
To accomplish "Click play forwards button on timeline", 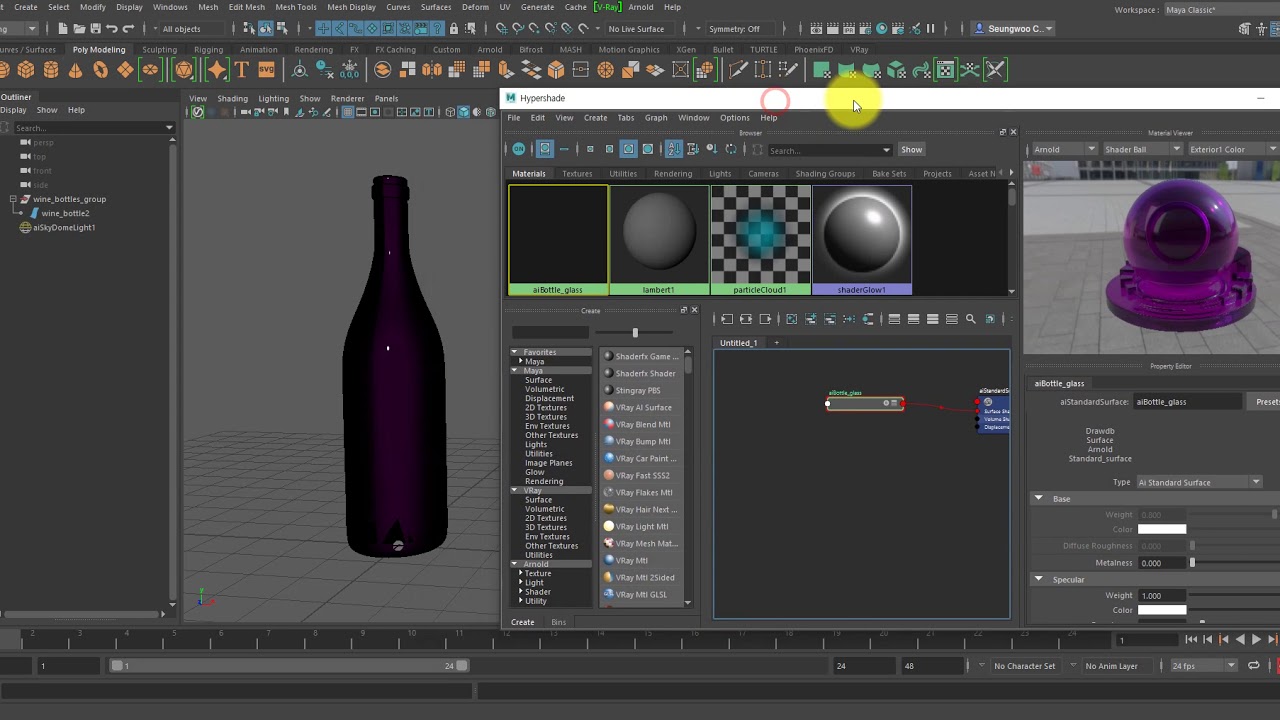I will tap(1256, 640).
